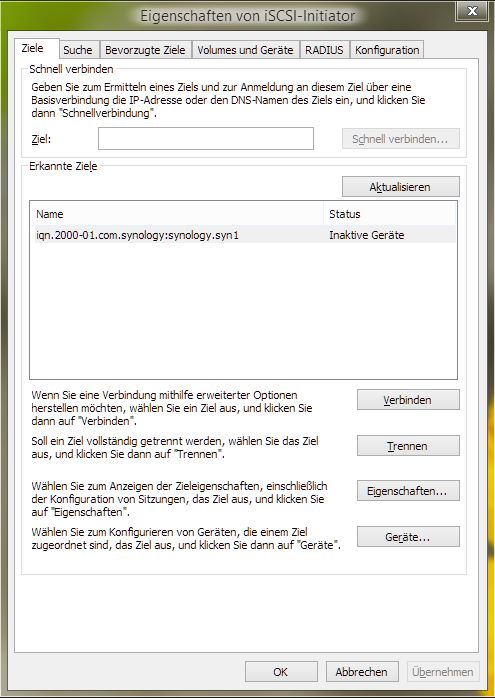Confirm the dialog with OK

click(x=281, y=671)
